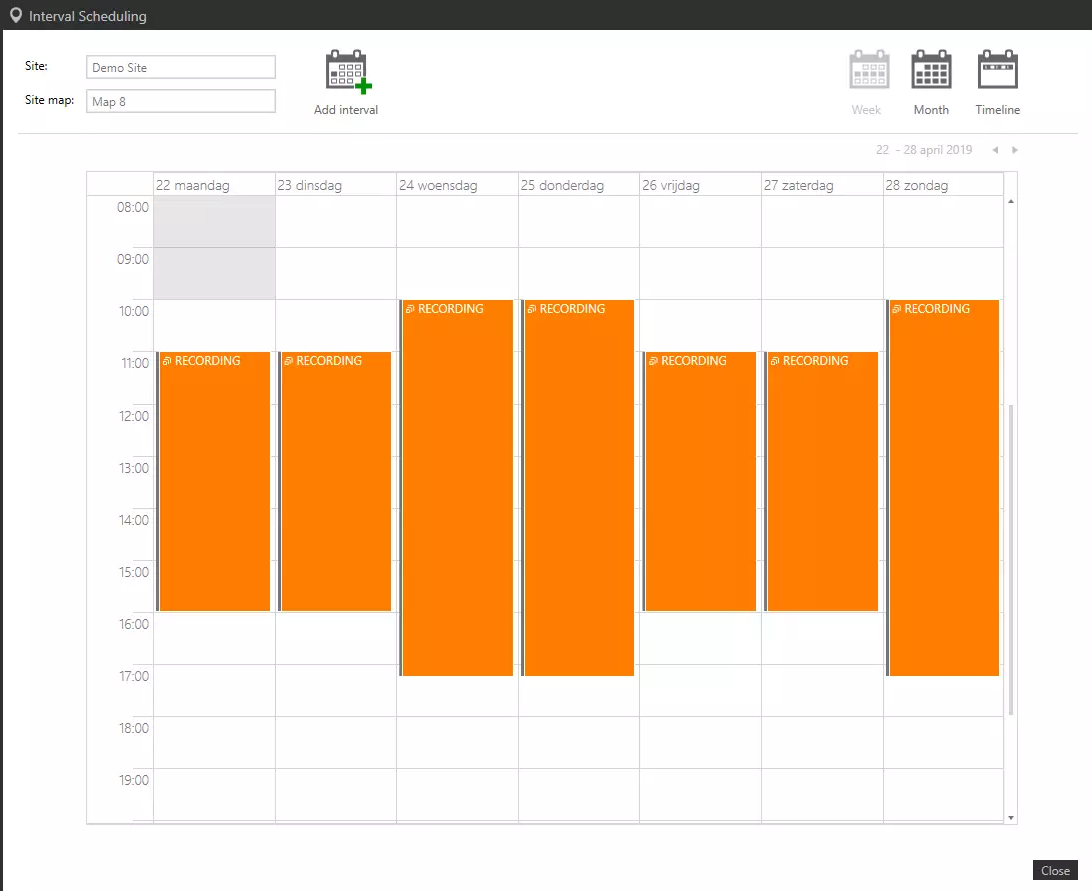Click the 27 zaterdag column header
1092x891 pixels.
[x=822, y=185]
